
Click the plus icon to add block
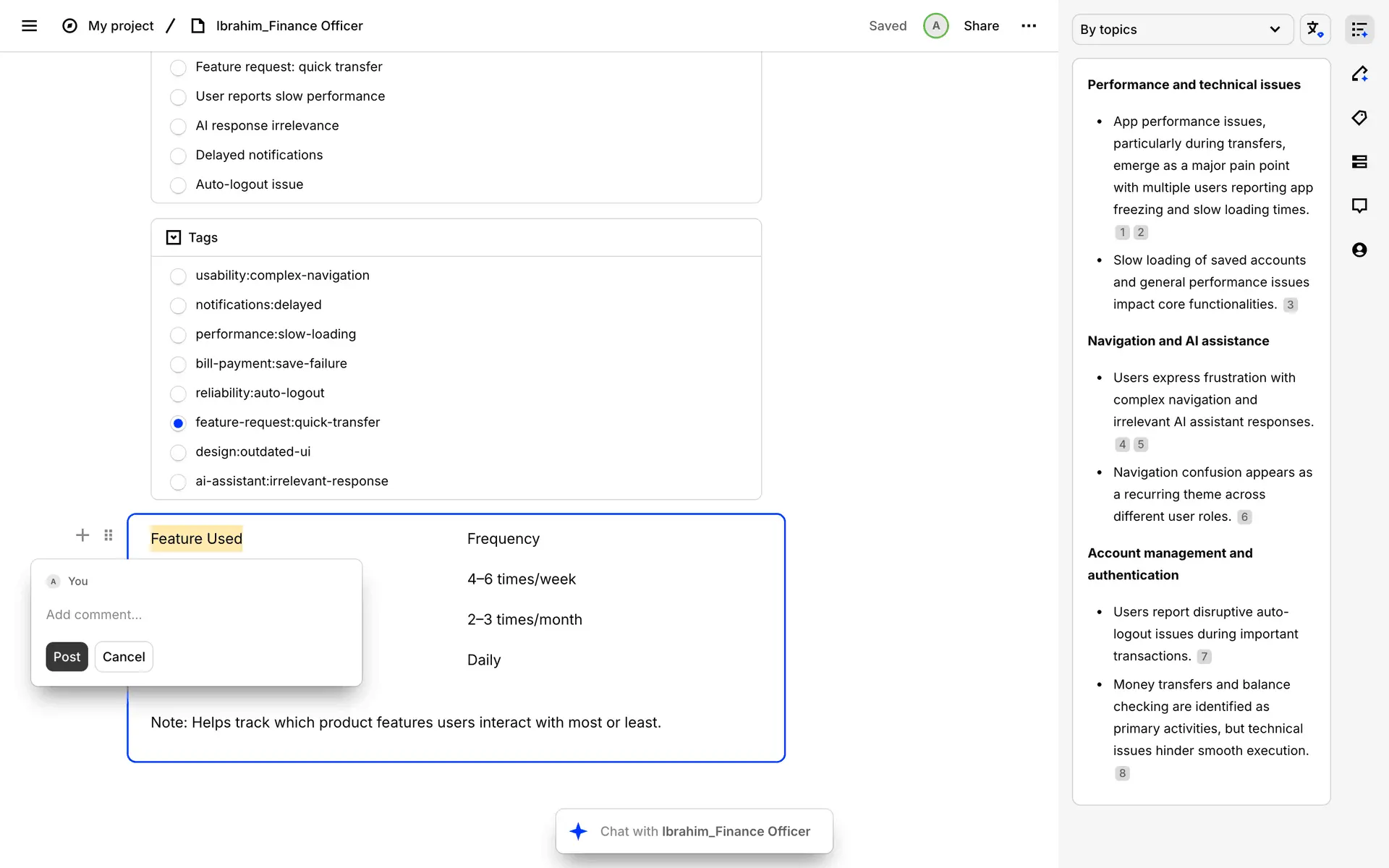coord(82,535)
